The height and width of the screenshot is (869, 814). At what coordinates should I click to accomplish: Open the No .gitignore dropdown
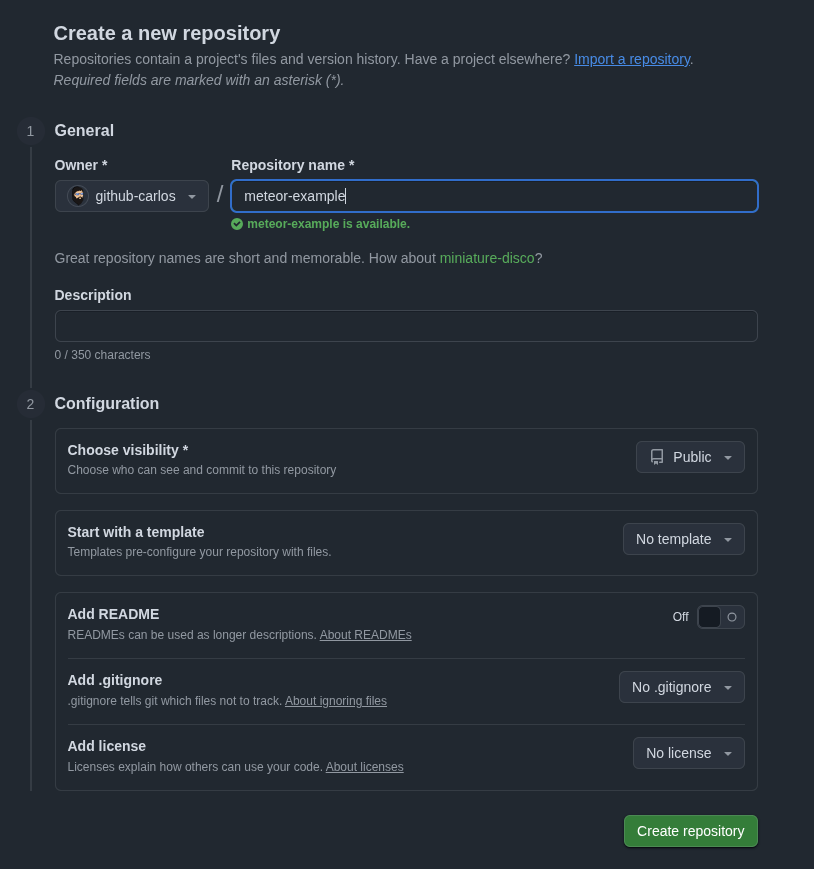pyautogui.click(x=681, y=687)
